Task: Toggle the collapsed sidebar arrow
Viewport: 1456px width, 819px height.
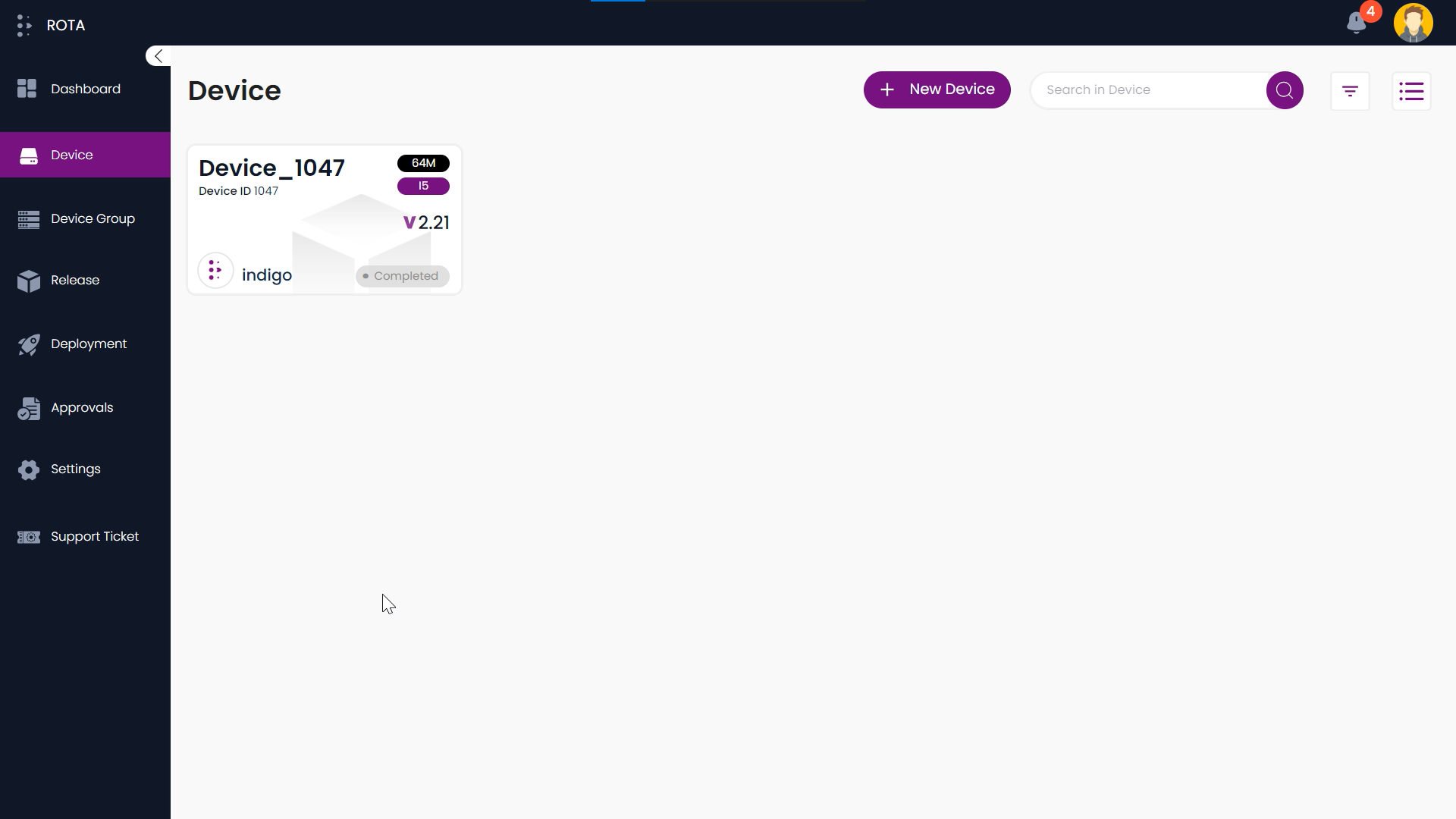Action: pos(159,56)
